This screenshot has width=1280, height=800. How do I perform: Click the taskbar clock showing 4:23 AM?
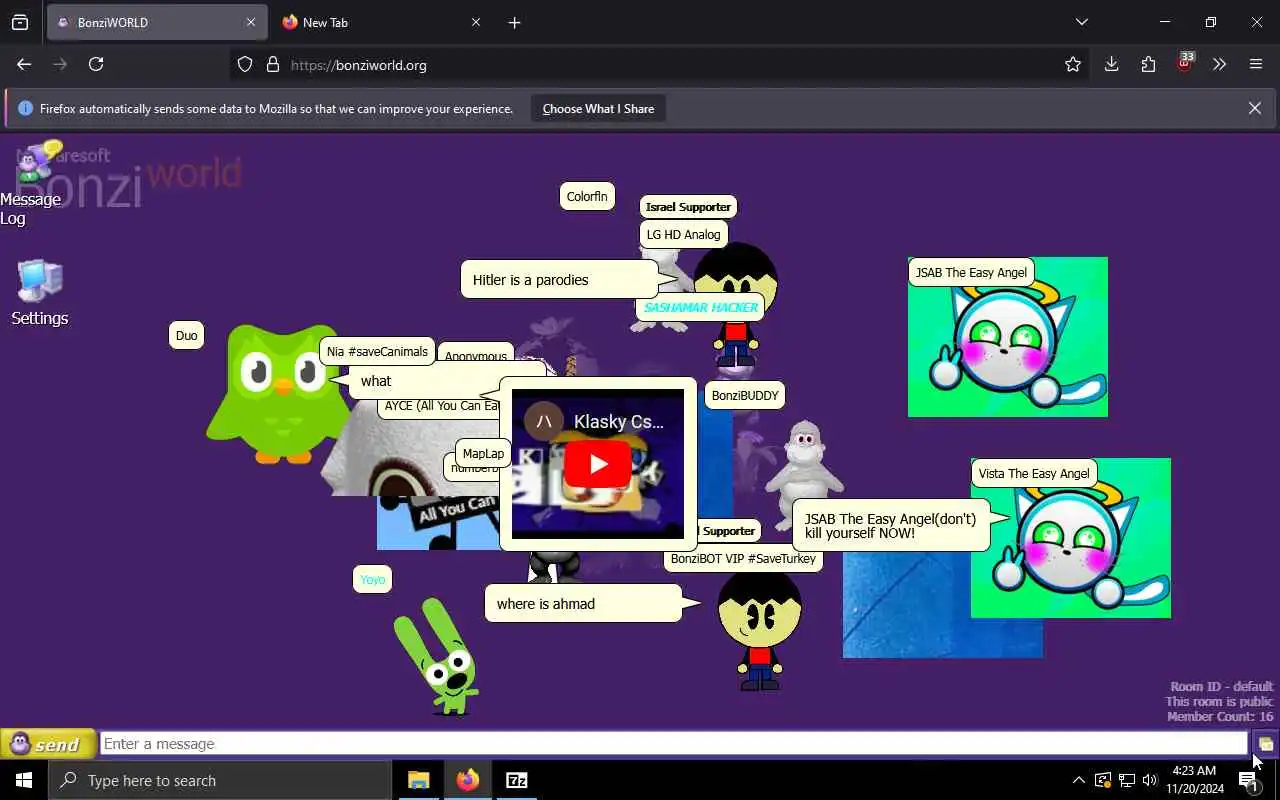(x=1194, y=780)
